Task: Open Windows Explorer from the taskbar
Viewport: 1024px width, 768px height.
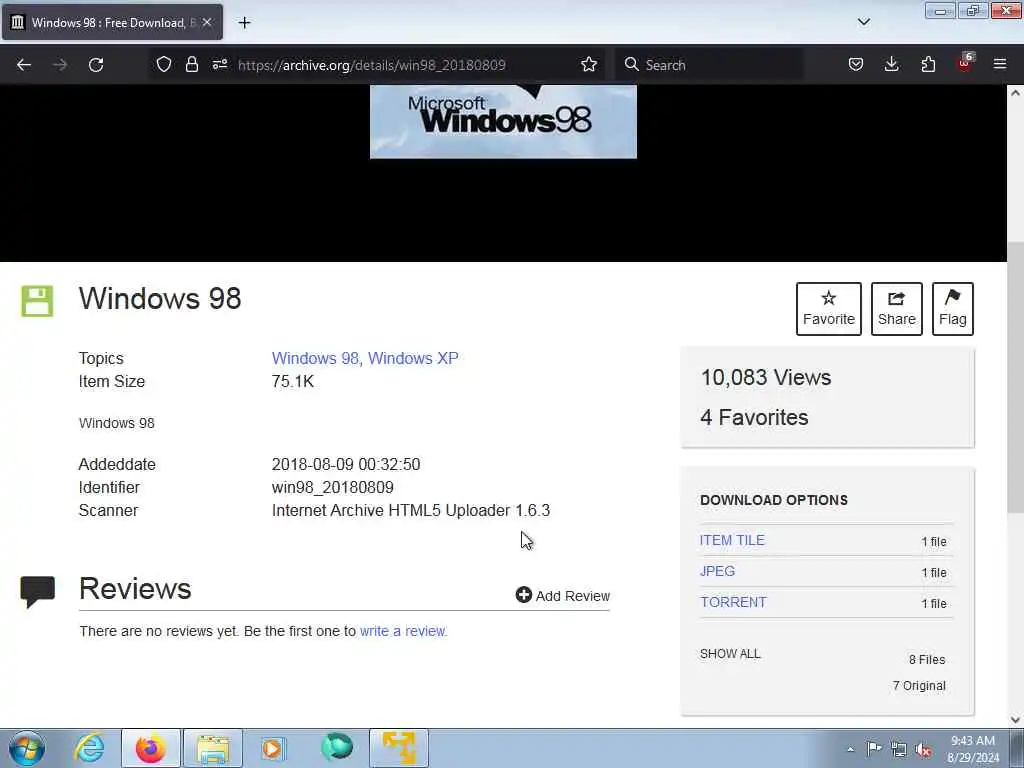Action: (213, 748)
